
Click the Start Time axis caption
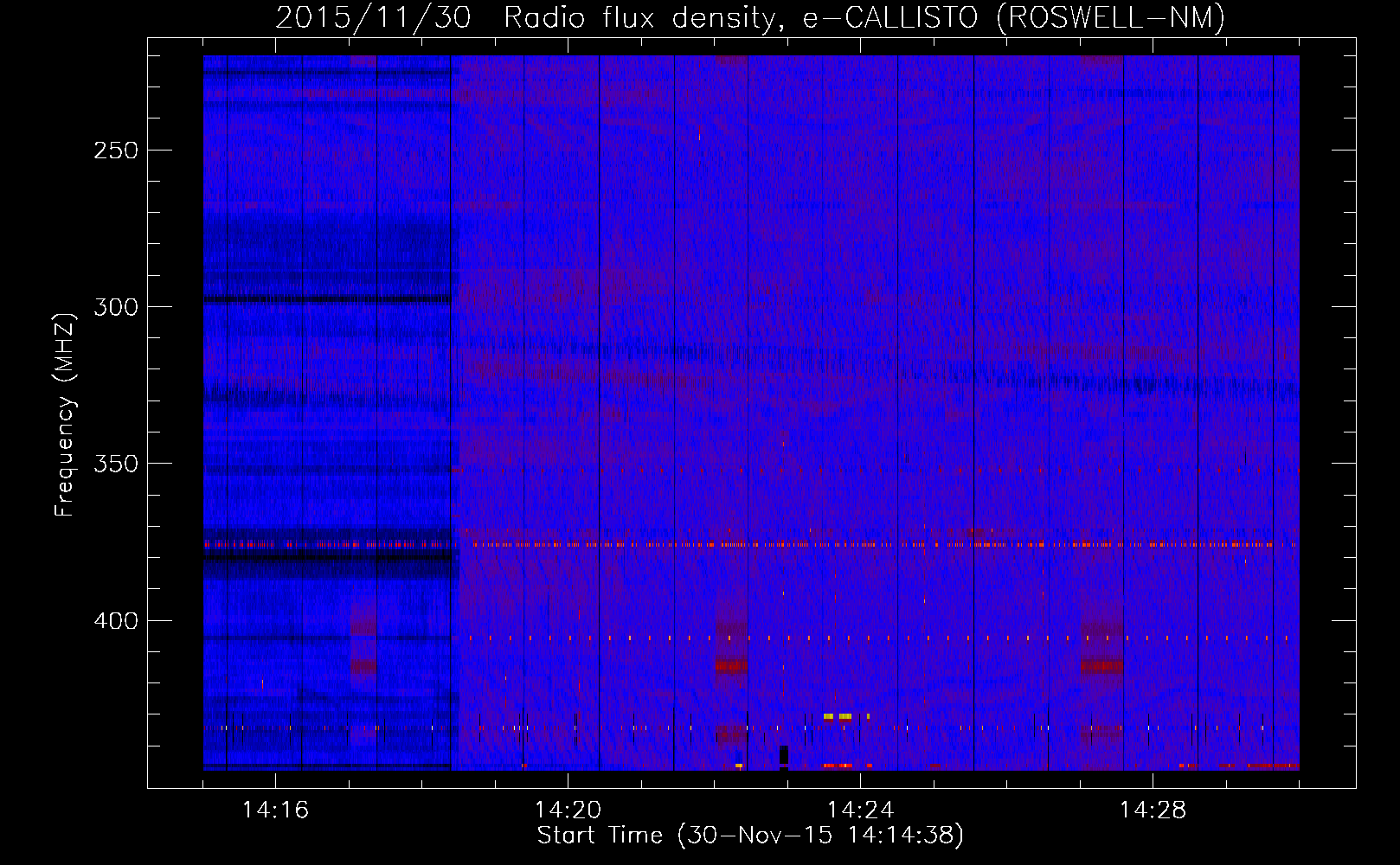[750, 836]
